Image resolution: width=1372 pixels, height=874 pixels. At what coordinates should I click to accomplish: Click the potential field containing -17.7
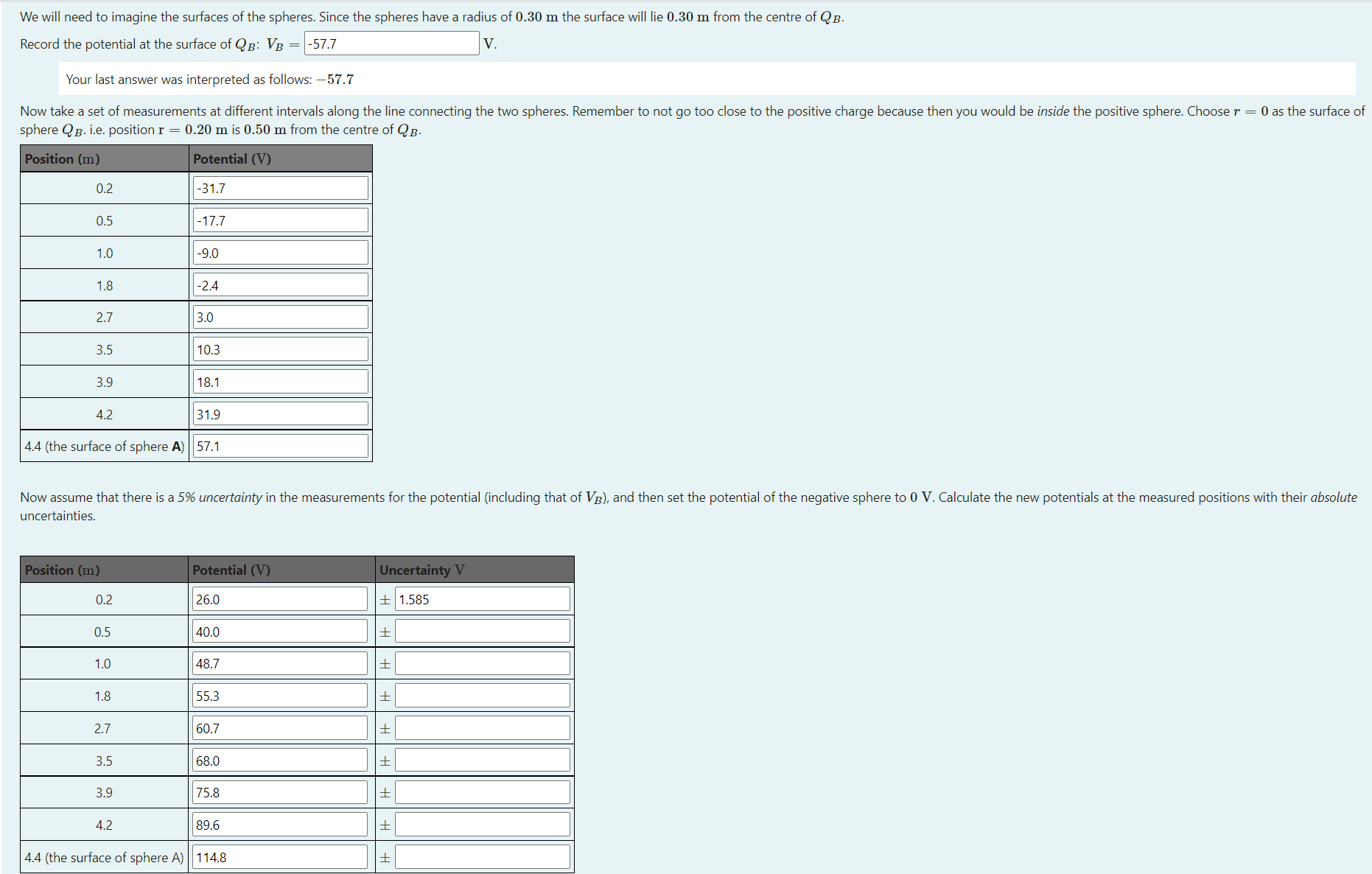pyautogui.click(x=281, y=220)
